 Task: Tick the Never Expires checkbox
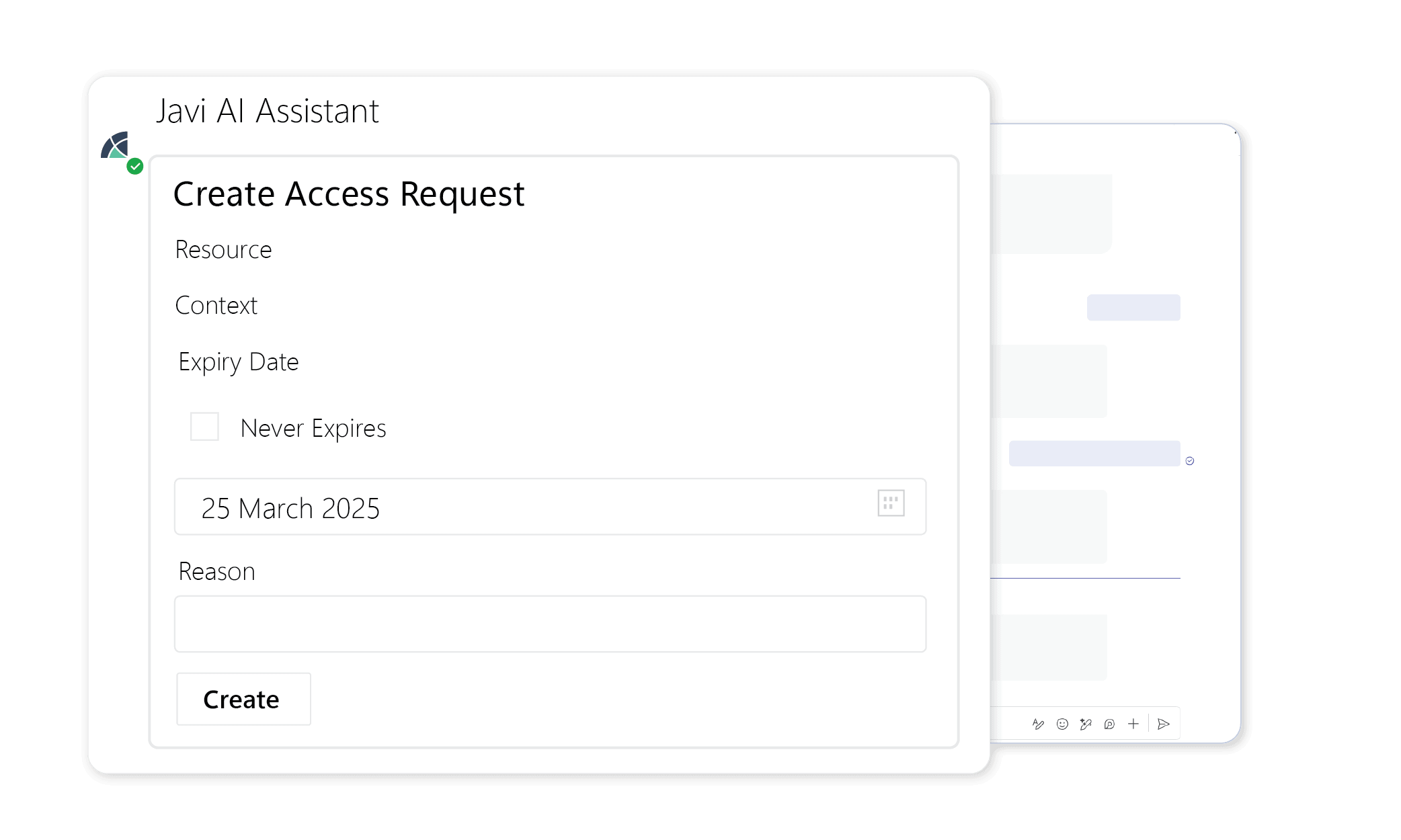(x=204, y=427)
